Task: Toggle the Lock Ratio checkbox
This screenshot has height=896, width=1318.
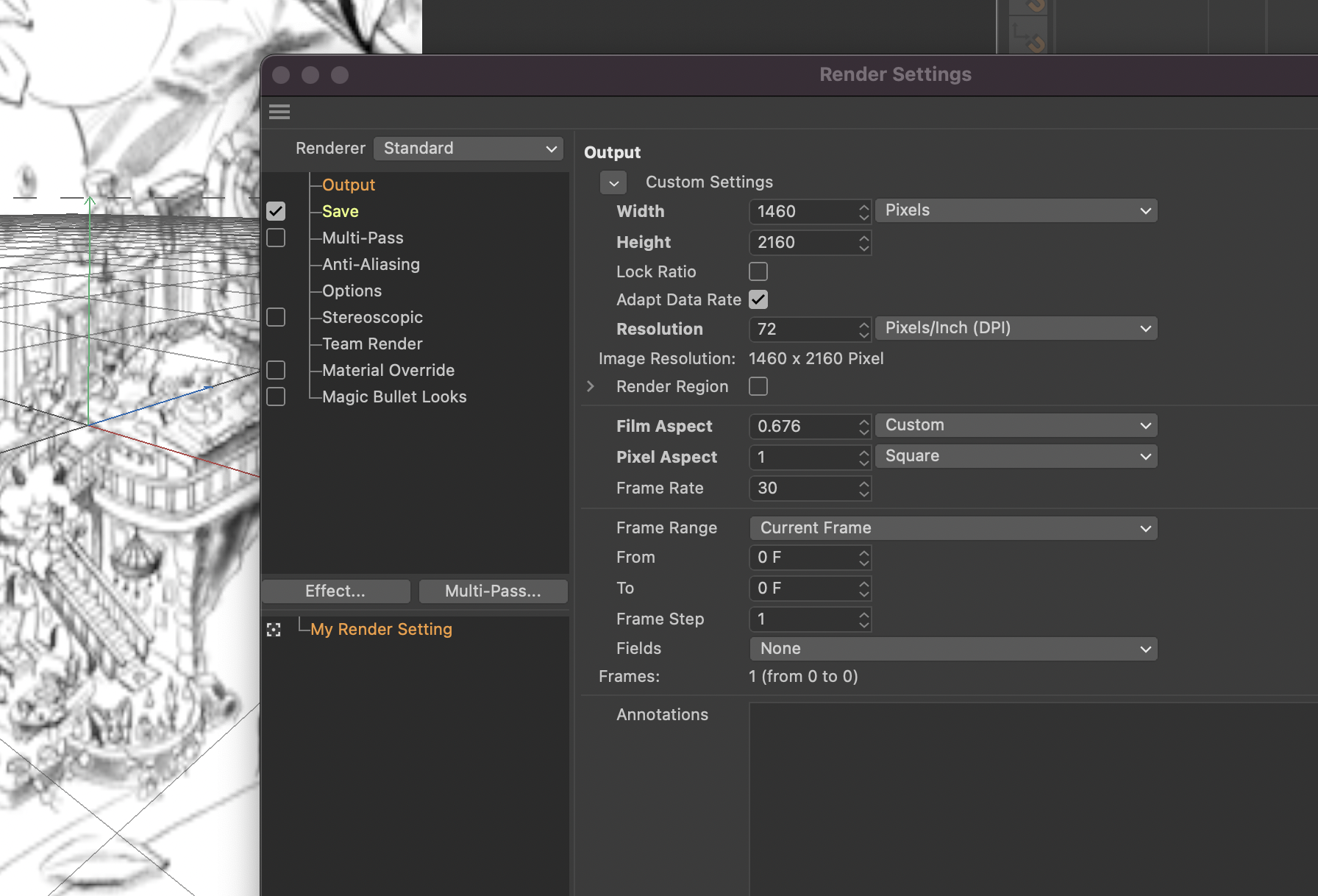Action: (x=758, y=271)
